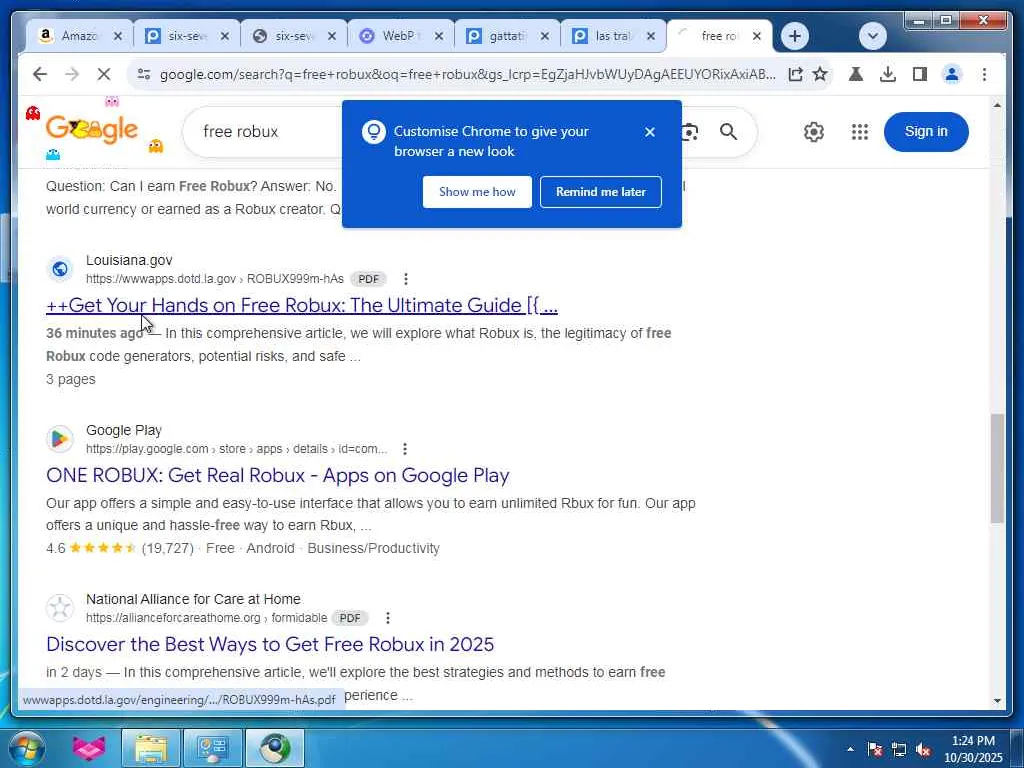This screenshot has height=768, width=1024.
Task: Click the forward navigation arrow
Action: point(72,74)
